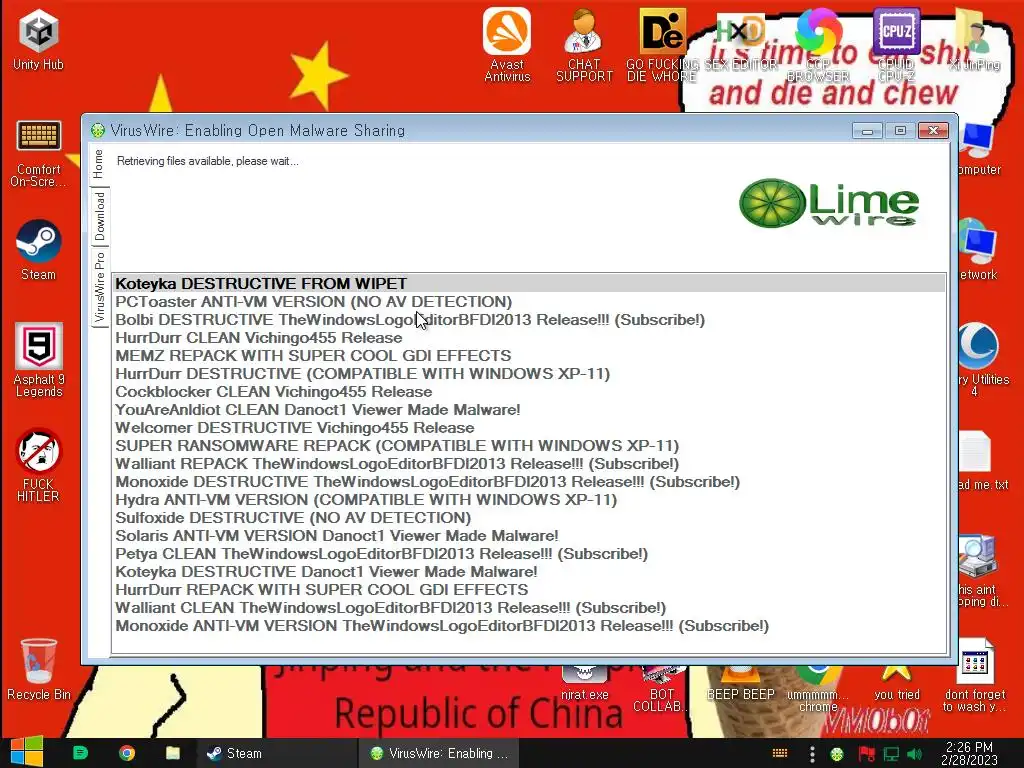Open the CHAT SUPPORT desktop icon

(x=584, y=44)
